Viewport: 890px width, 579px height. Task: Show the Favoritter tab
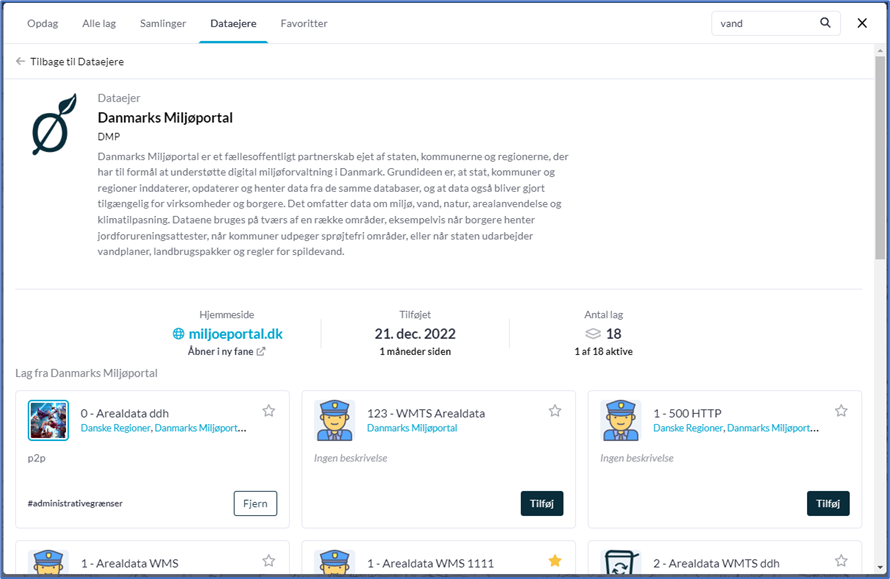coord(304,23)
